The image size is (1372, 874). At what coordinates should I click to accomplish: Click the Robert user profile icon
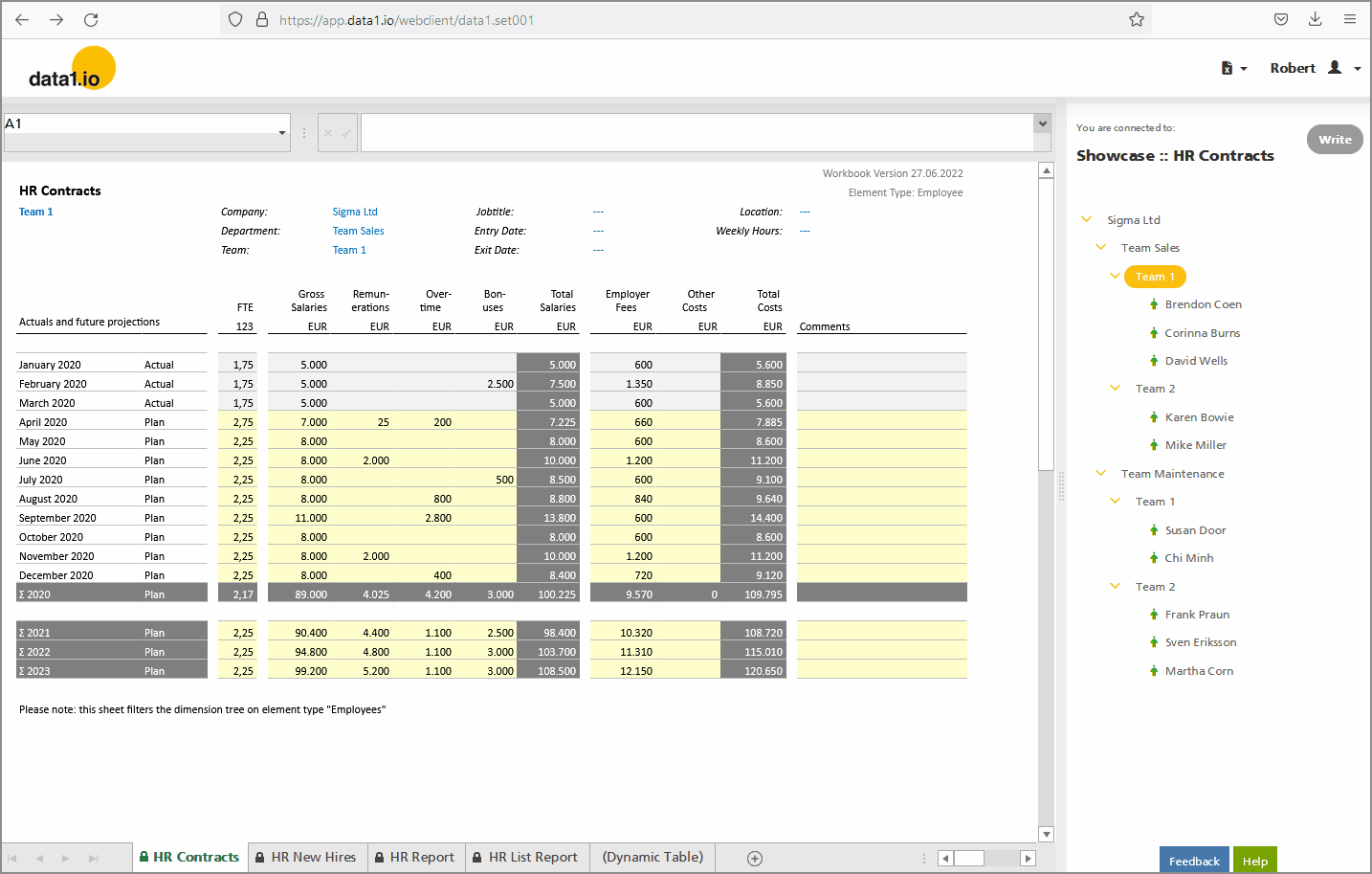click(x=1335, y=68)
